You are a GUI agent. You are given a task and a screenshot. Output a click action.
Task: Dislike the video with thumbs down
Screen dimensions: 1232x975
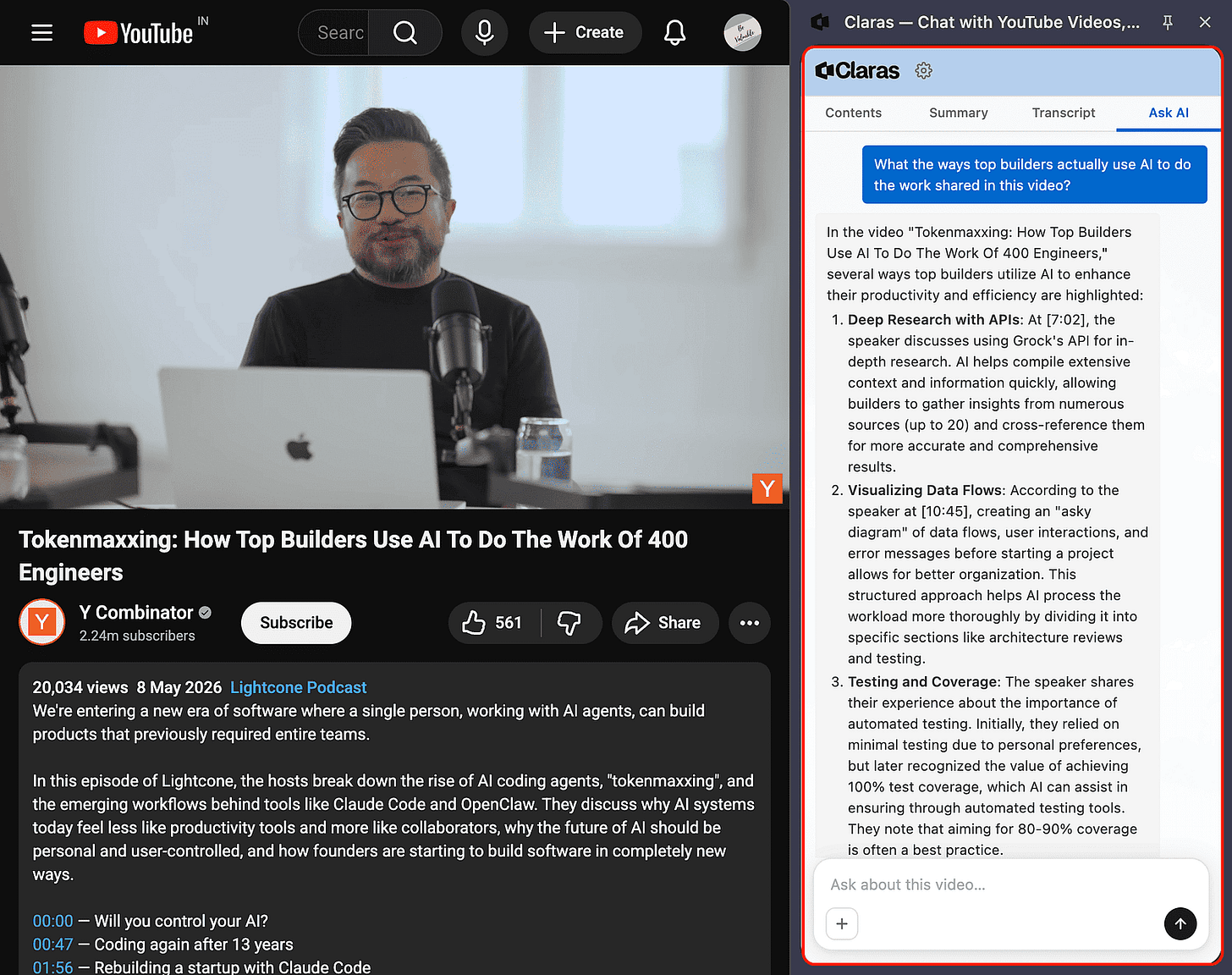coord(569,623)
